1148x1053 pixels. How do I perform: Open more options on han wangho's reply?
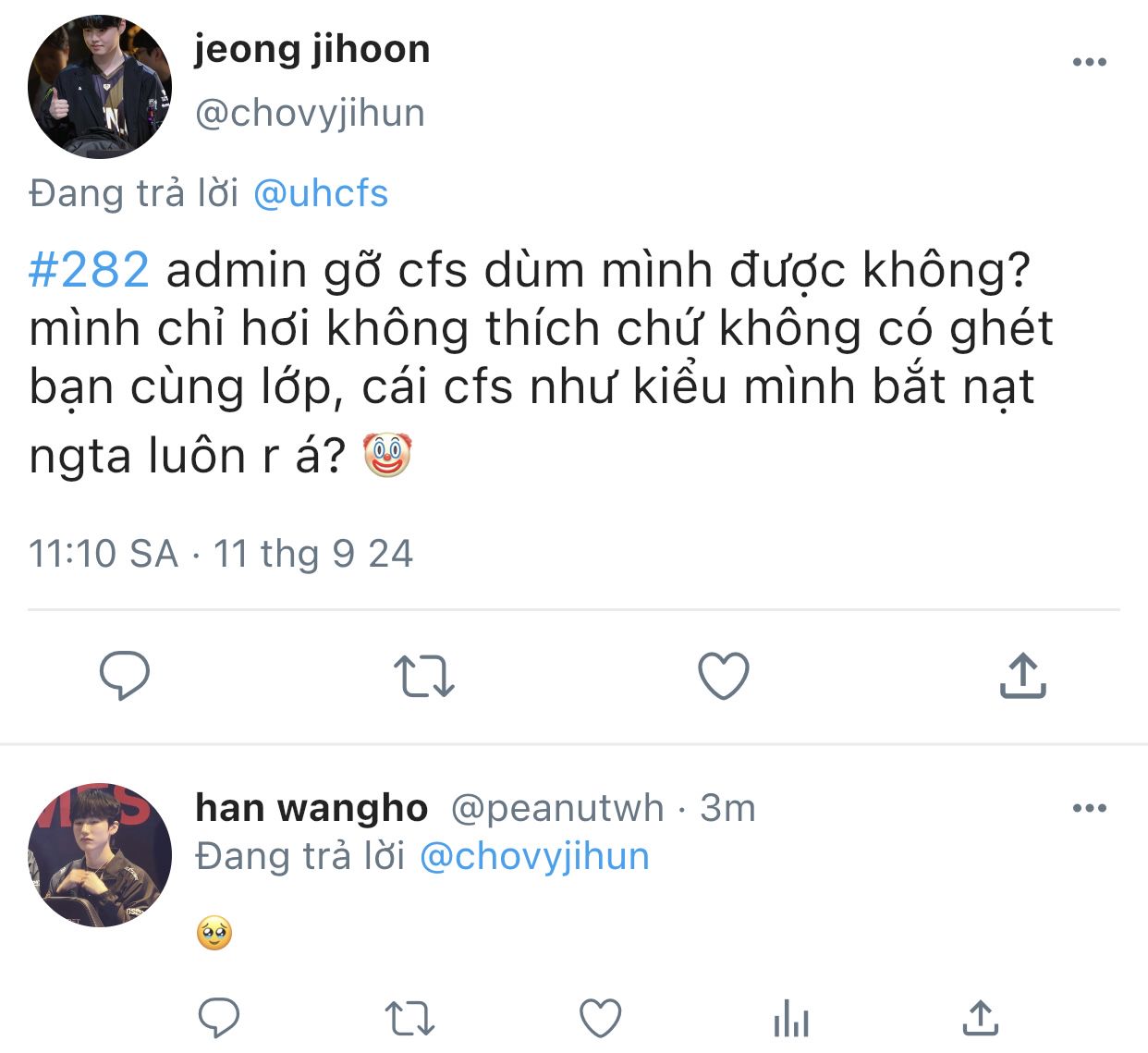(1089, 808)
